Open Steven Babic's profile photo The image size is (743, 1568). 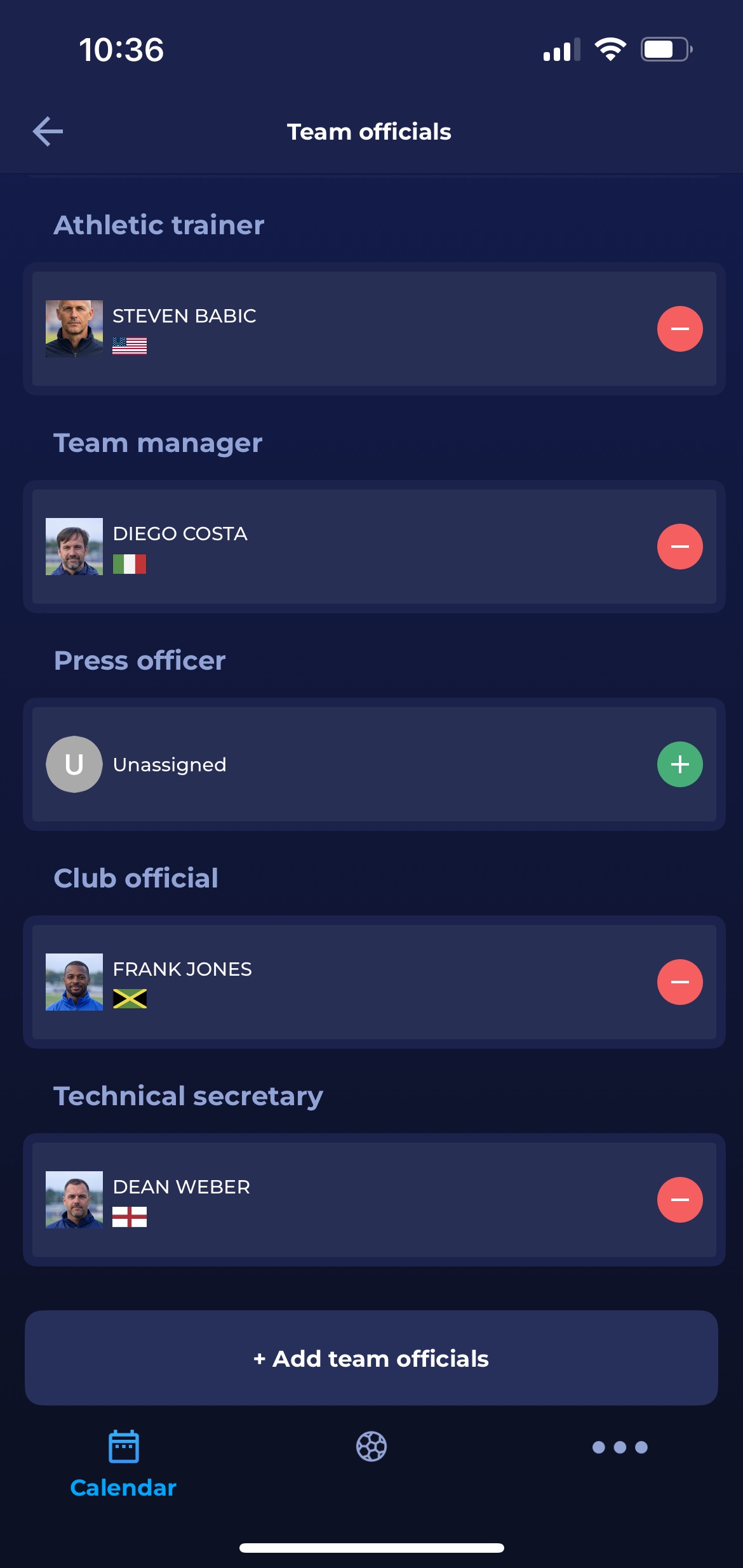74,329
